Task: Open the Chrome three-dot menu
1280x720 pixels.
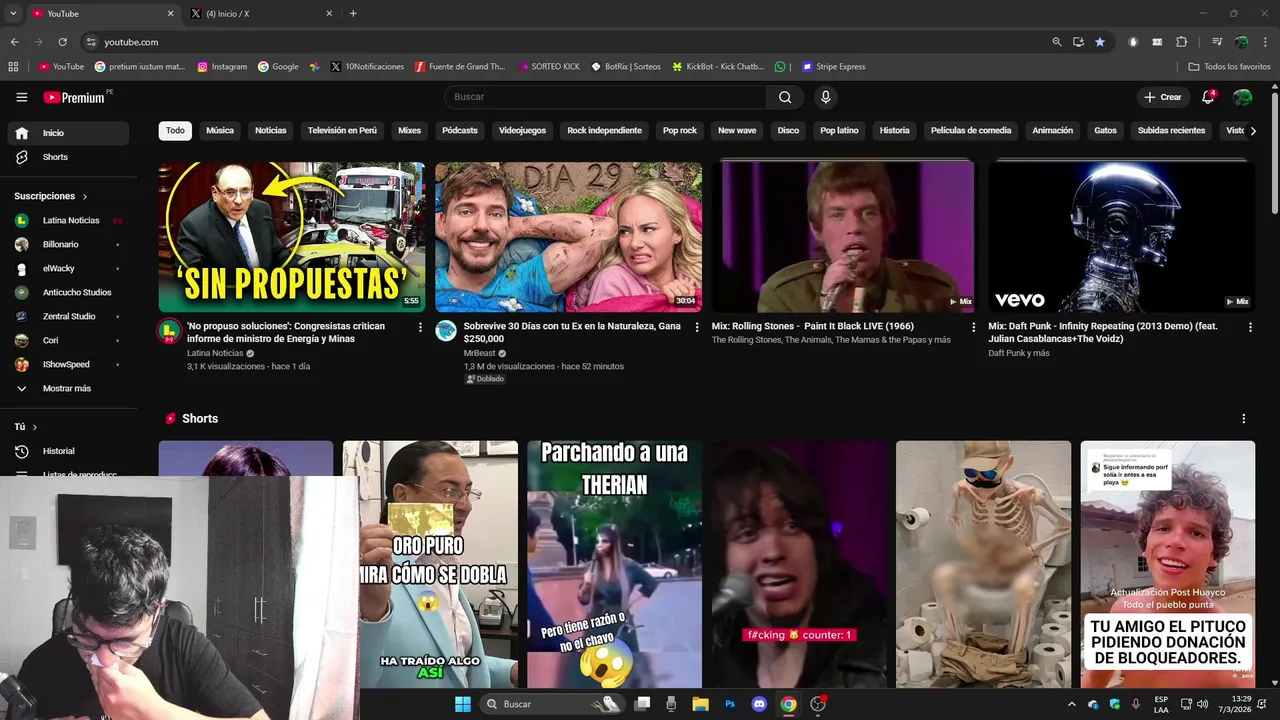Action: 1264,42
